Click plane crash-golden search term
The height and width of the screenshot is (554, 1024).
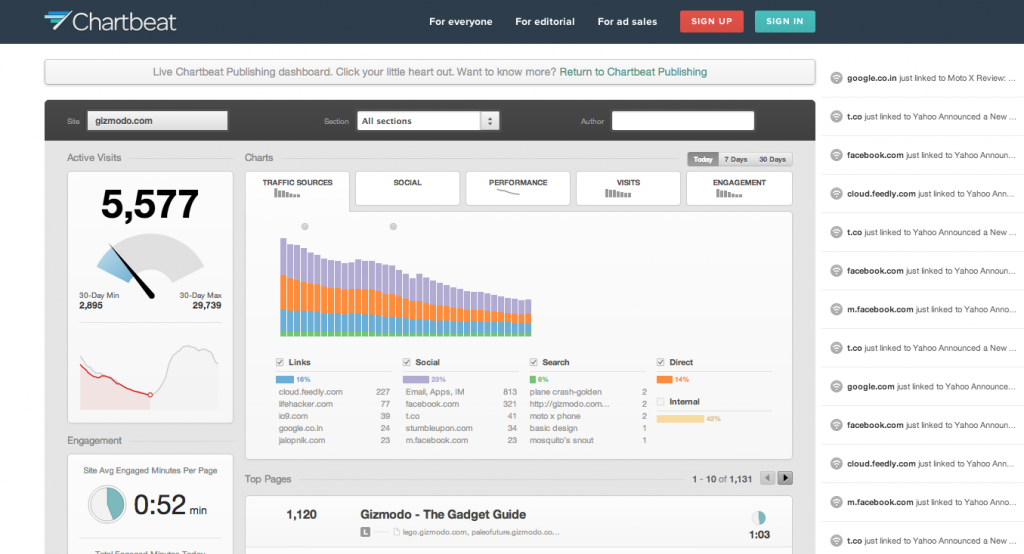tap(565, 392)
